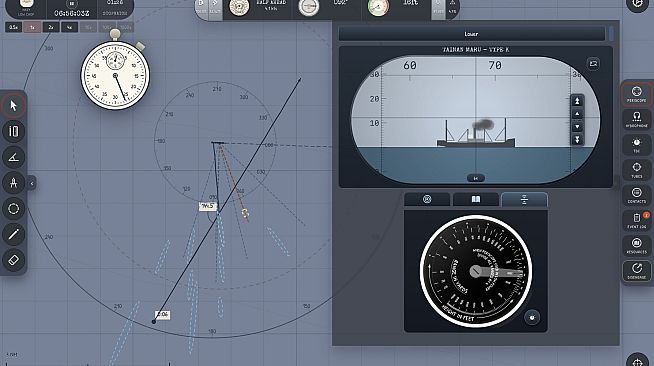
Task: Set time compression to 0.5x
Action: pyautogui.click(x=13, y=28)
